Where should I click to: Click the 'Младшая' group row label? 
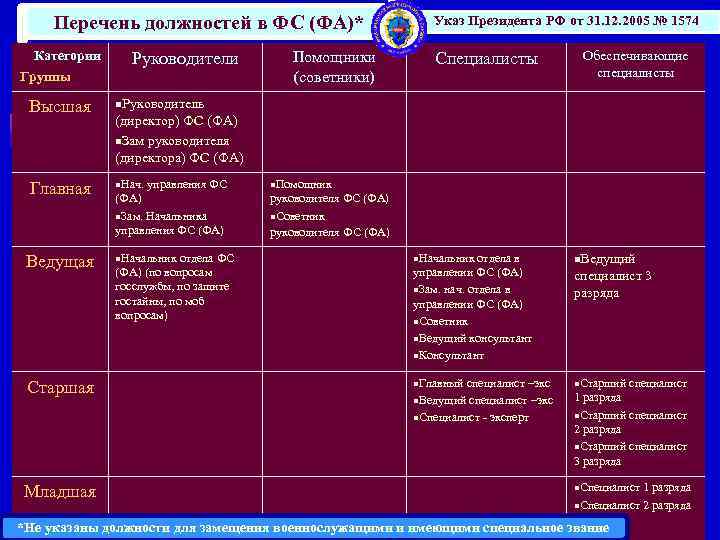[60, 492]
